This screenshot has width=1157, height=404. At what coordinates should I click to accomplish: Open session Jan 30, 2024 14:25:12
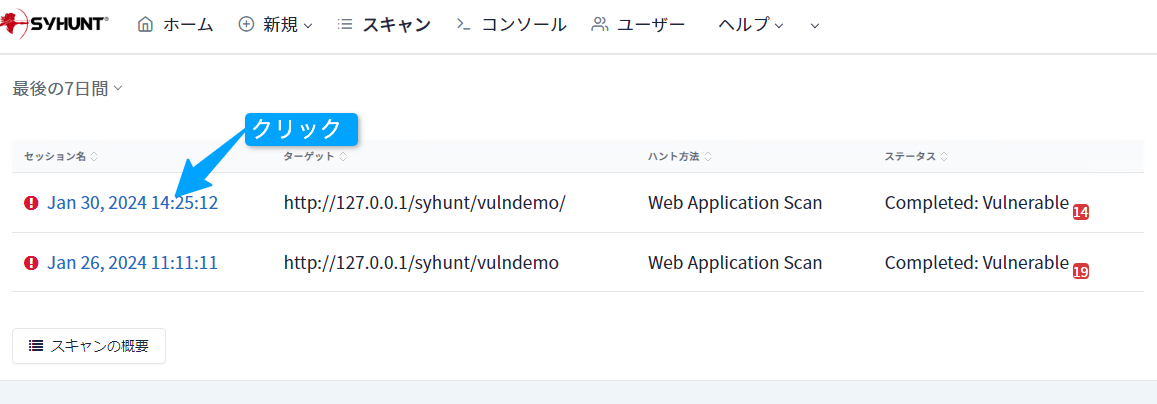click(133, 203)
